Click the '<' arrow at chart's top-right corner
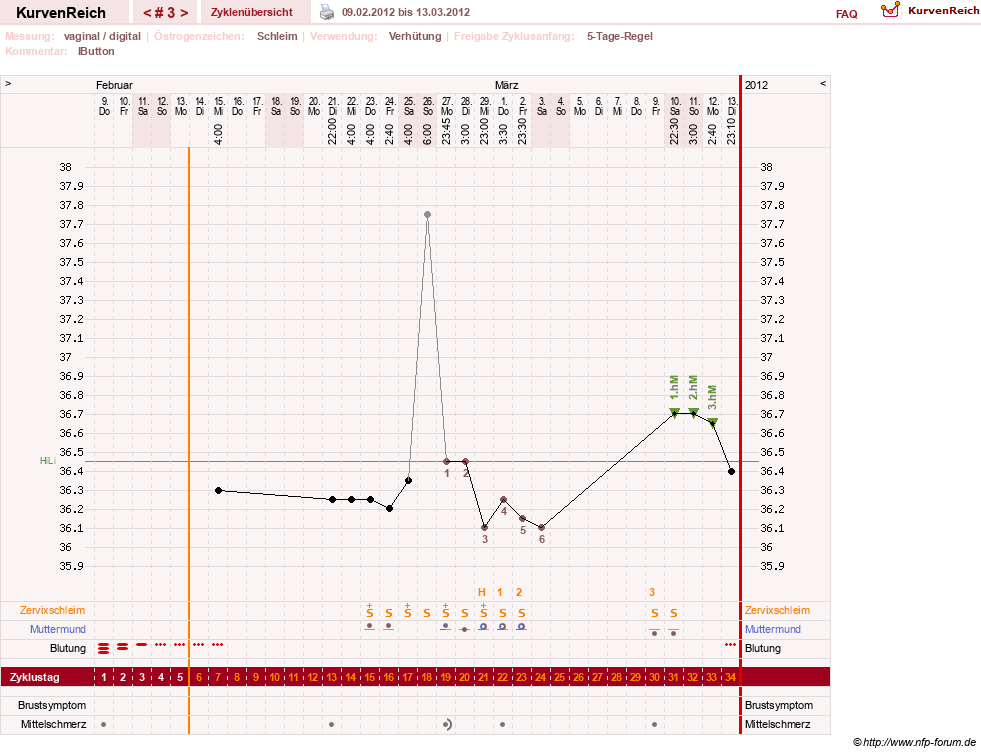 click(823, 83)
